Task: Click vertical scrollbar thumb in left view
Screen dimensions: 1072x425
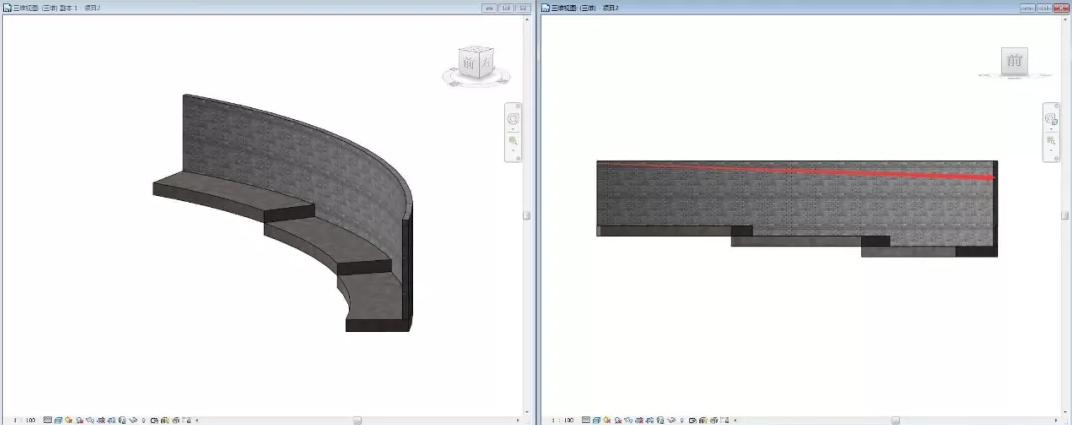Action: pos(527,215)
